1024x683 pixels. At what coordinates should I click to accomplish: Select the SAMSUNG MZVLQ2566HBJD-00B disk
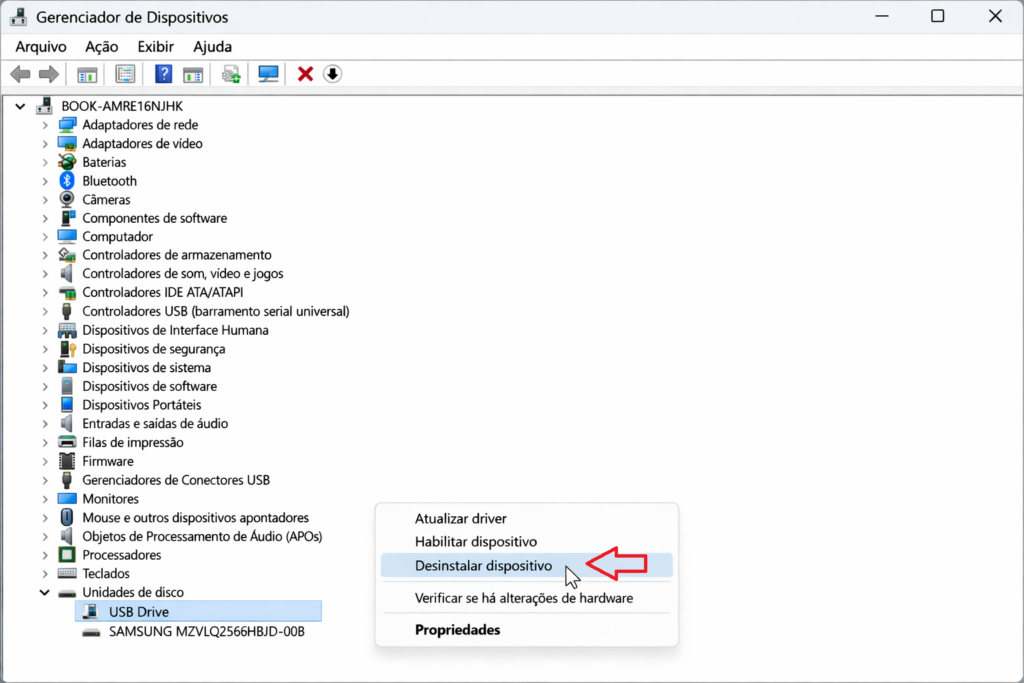pyautogui.click(x=206, y=631)
